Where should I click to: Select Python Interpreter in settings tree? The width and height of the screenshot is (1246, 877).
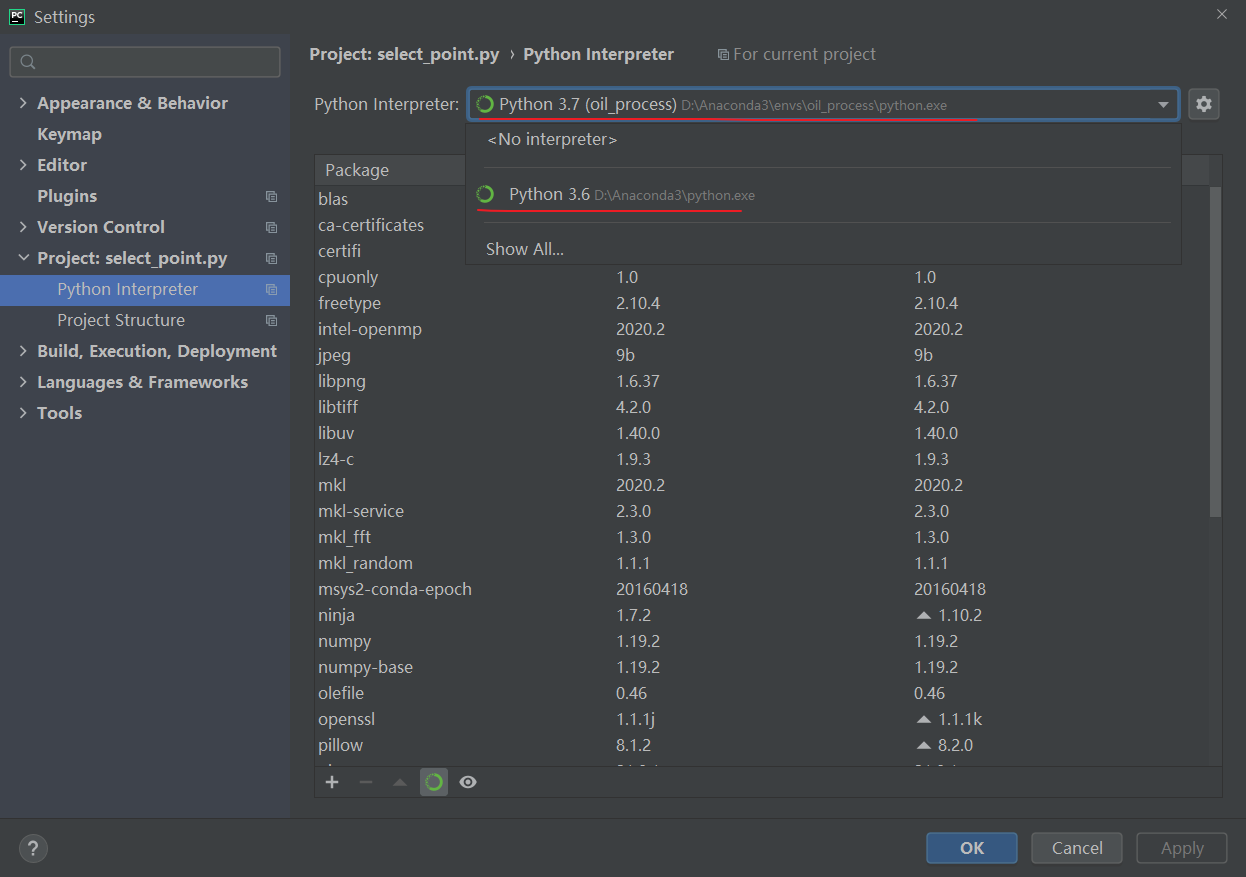point(145,289)
